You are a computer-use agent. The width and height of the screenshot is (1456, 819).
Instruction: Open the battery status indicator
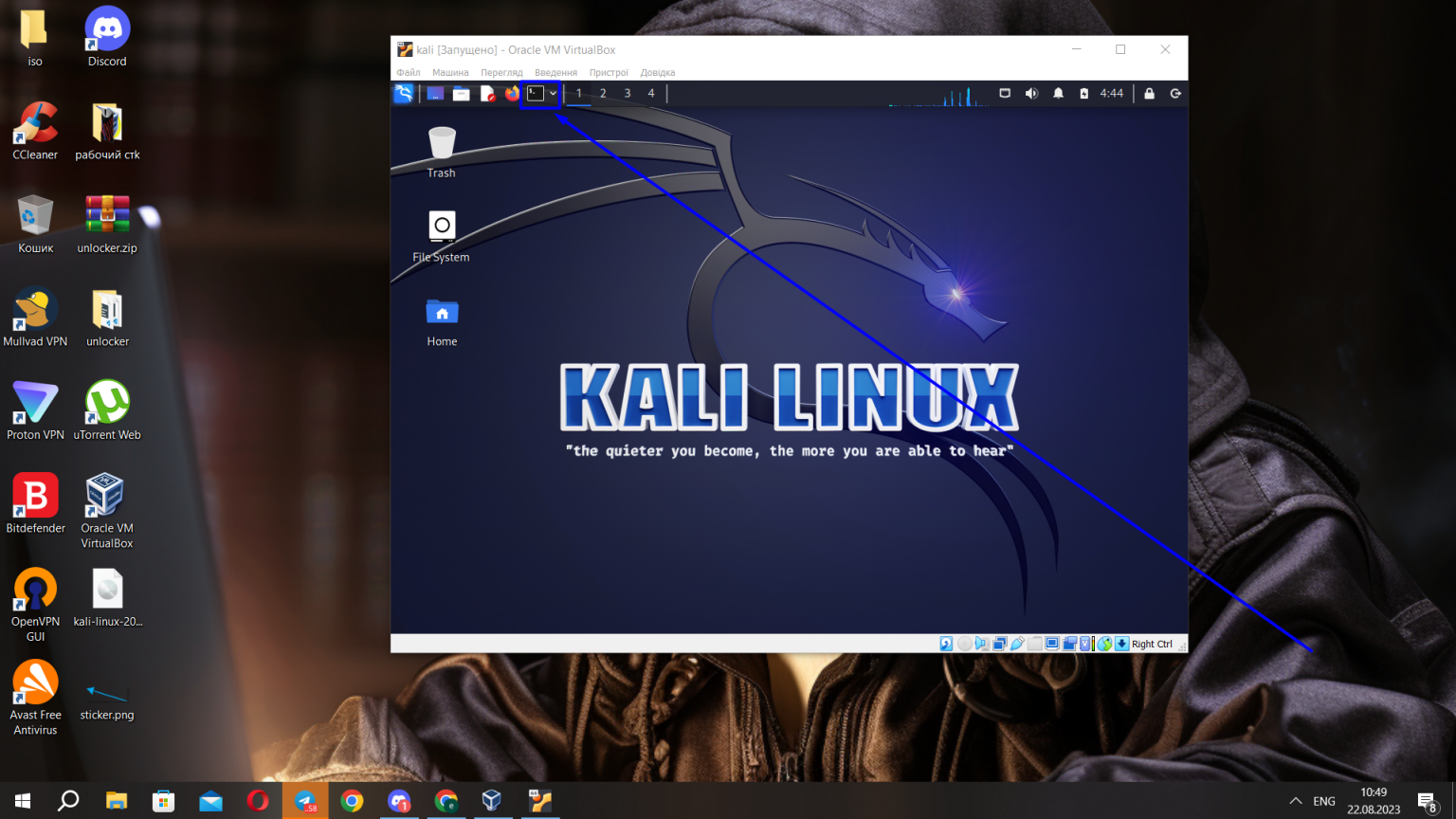[x=1083, y=93]
